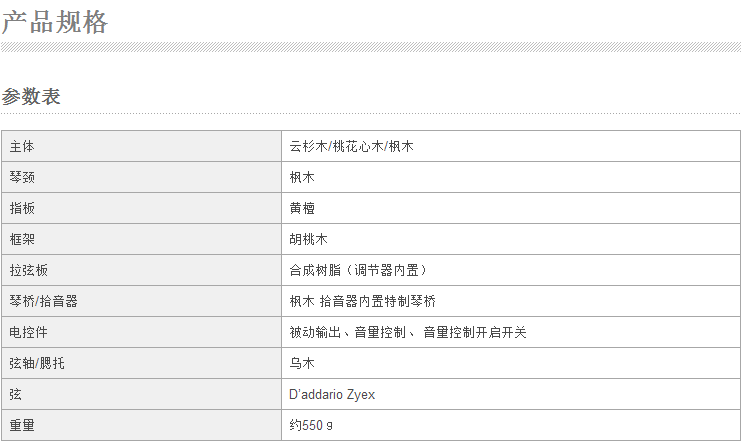Click the 参数表 section title
Viewport: 754px width, 448px height.
(31, 97)
